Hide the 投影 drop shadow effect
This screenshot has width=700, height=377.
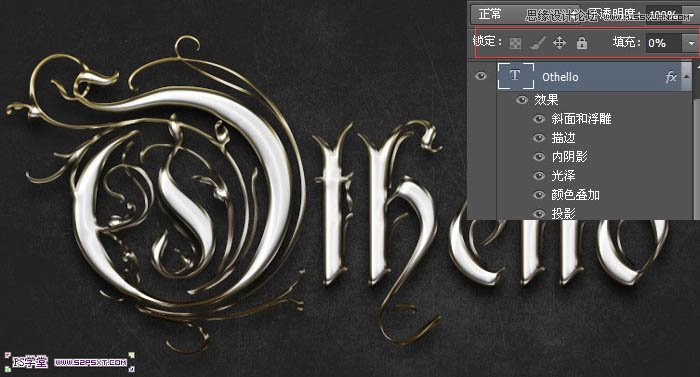(539, 214)
